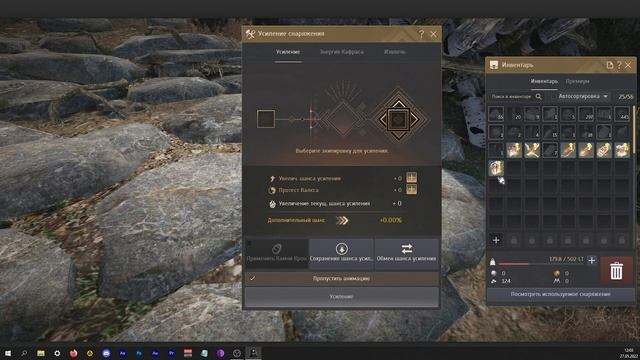Open the Windows Start menu

pos(8,353)
